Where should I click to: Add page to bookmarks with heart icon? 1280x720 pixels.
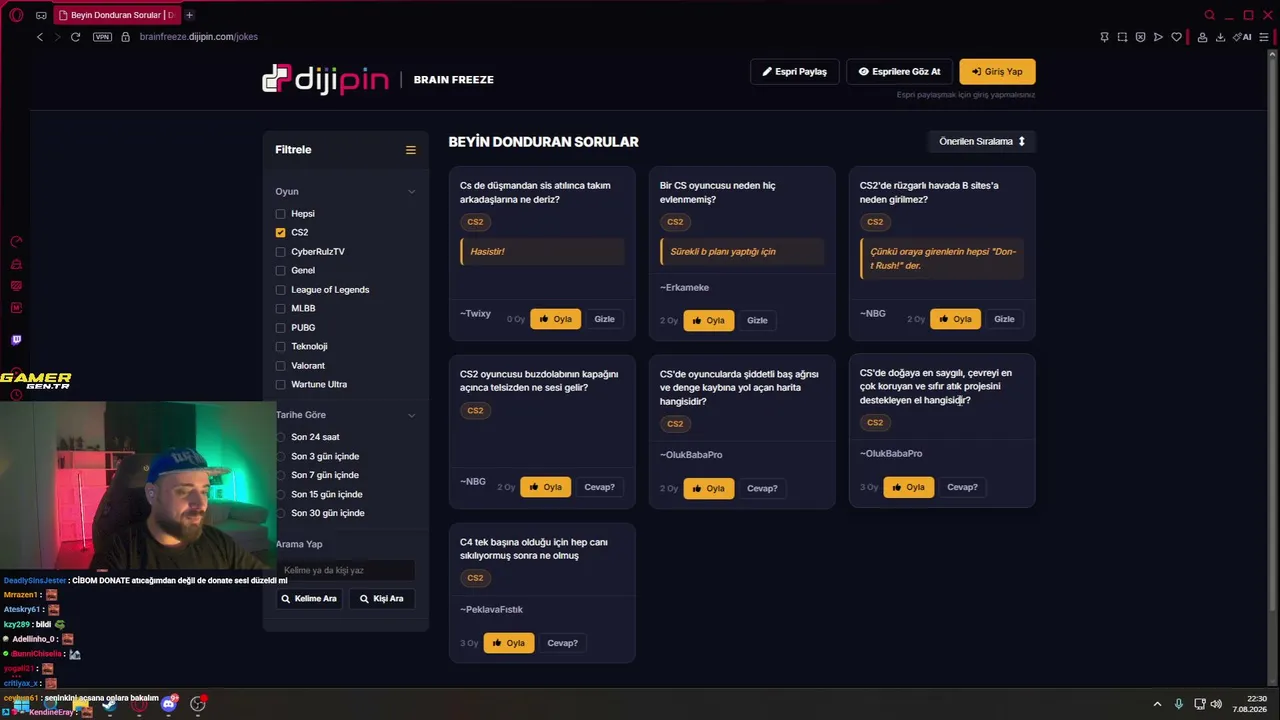pos(1176,37)
